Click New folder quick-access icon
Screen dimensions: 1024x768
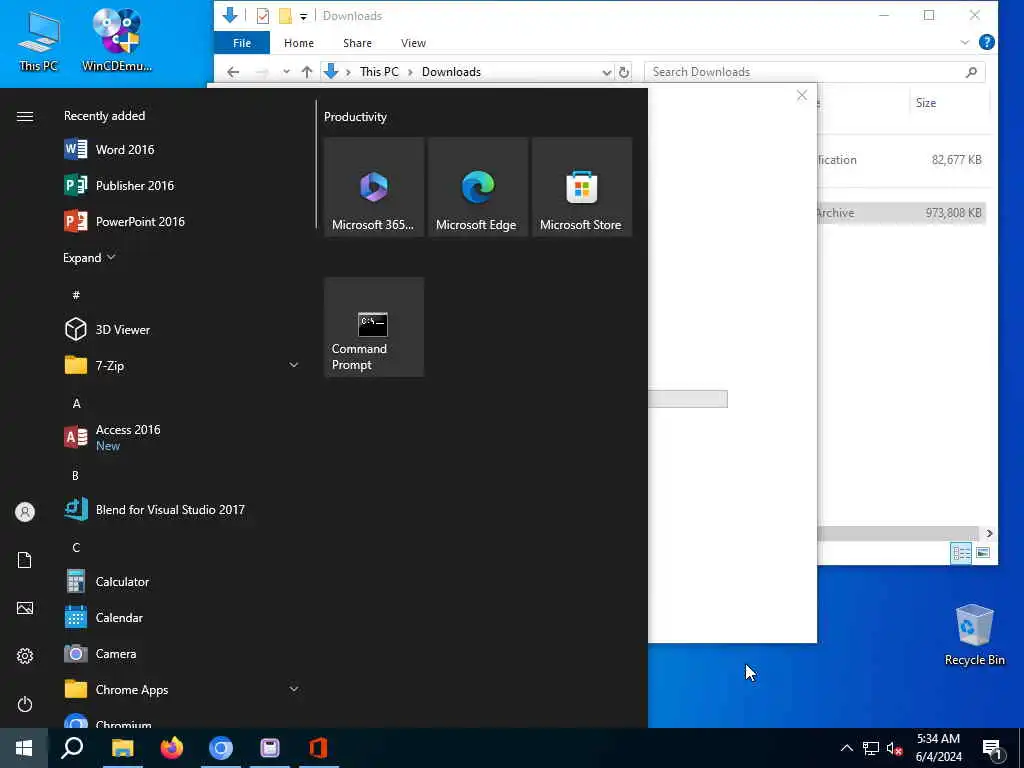[285, 16]
